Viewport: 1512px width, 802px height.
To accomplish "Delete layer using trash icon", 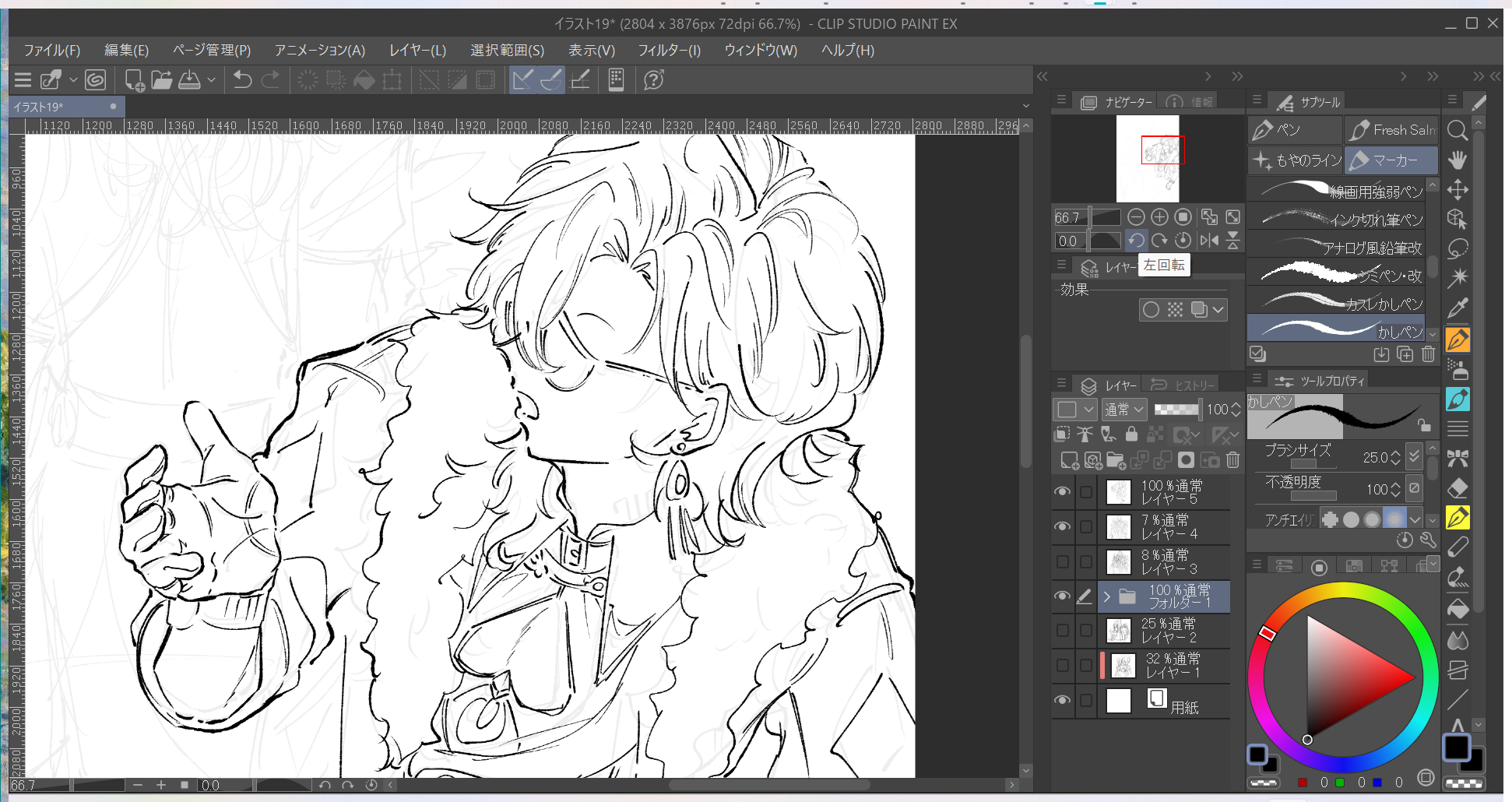I will [x=1232, y=460].
